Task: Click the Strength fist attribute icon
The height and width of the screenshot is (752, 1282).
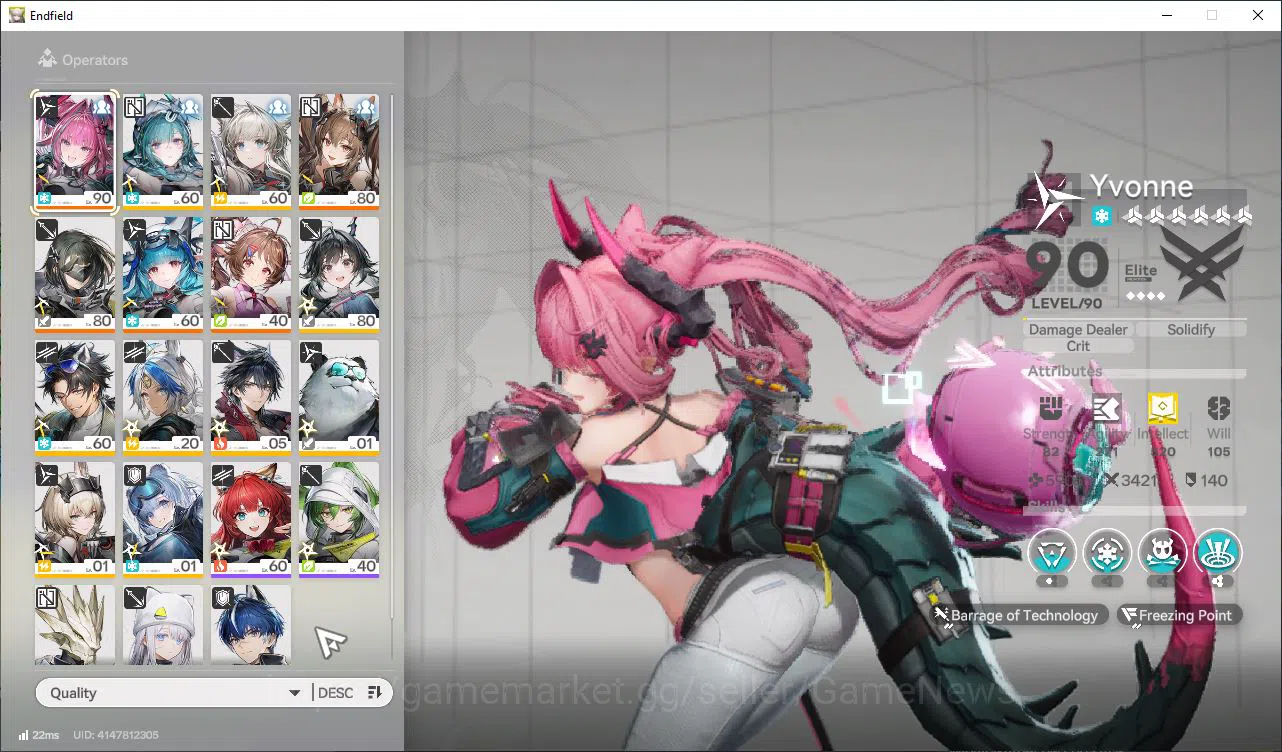Action: click(1050, 409)
